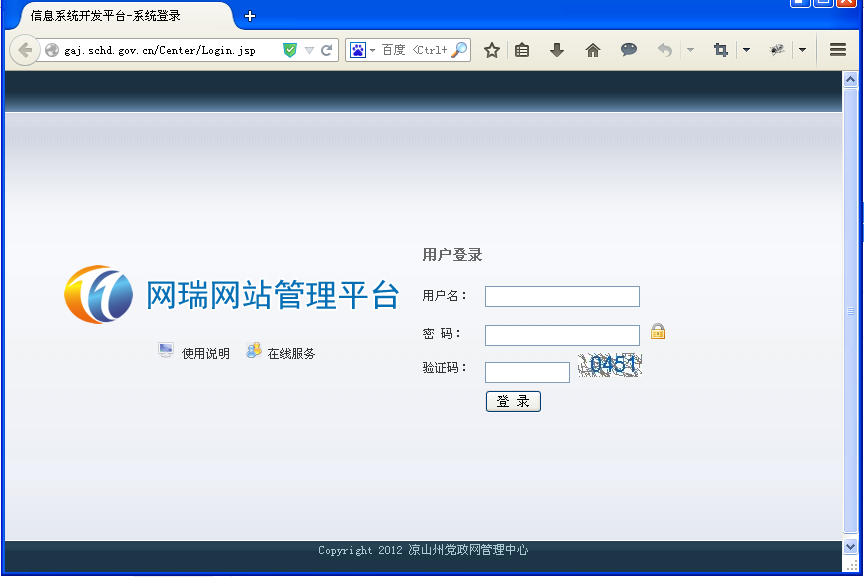Click the magnifier search icon
The width and height of the screenshot is (864, 577).
click(459, 50)
